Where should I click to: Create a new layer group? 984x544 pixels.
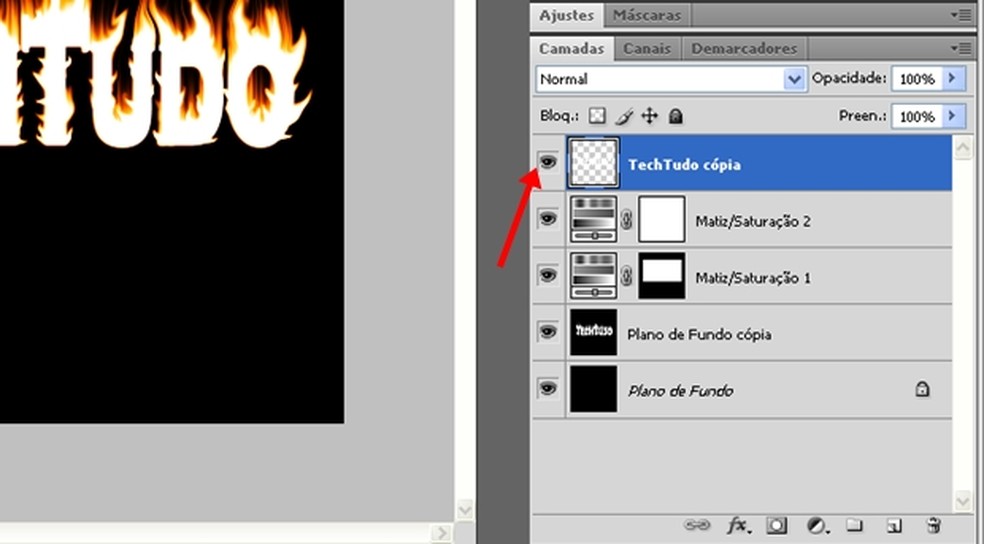[854, 525]
